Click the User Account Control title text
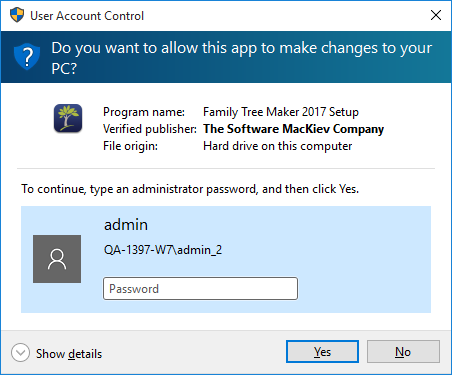This screenshot has width=453, height=376. click(x=87, y=16)
